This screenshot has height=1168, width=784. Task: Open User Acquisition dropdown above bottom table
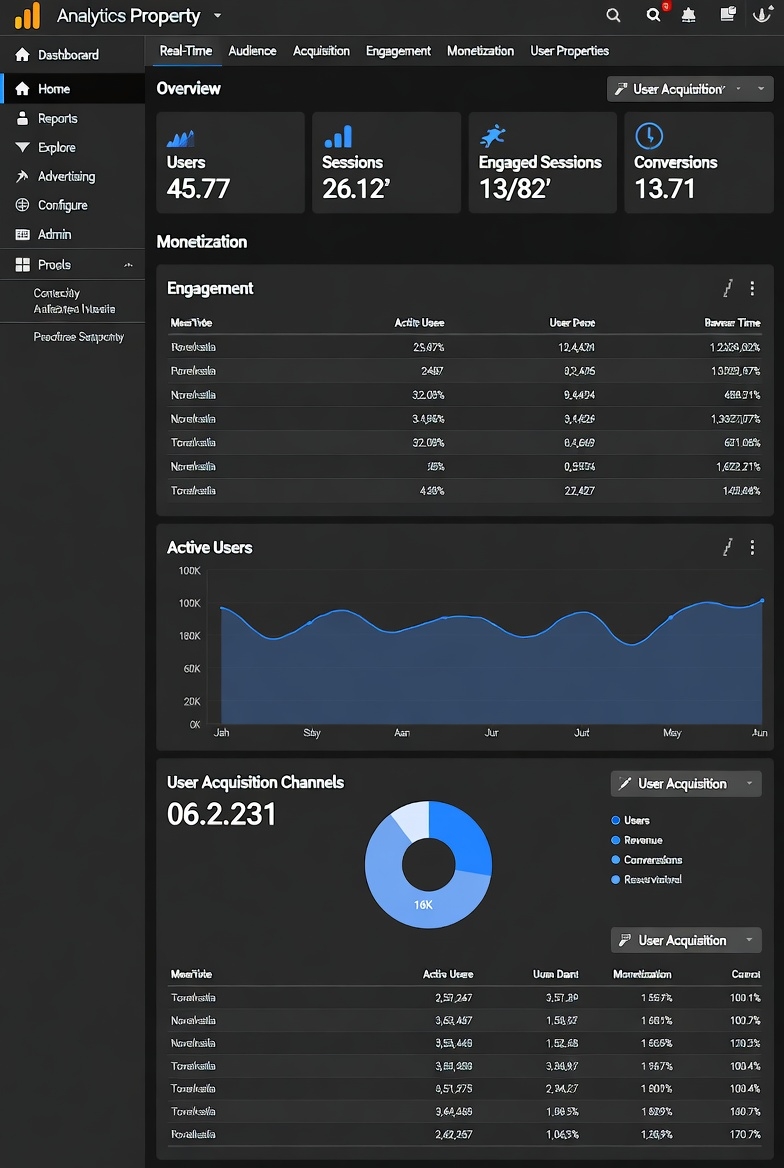(x=686, y=940)
